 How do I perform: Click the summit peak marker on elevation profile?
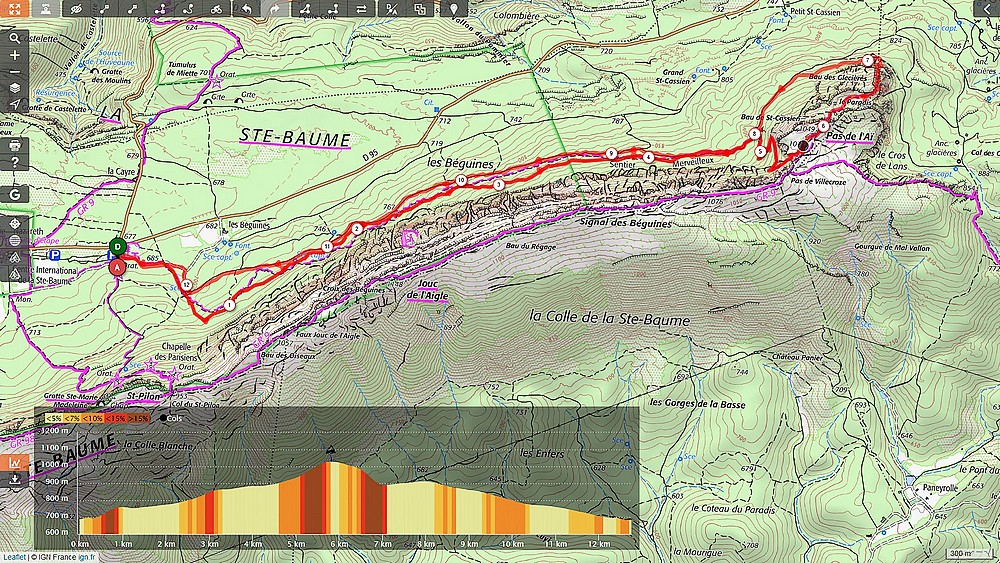point(330,451)
